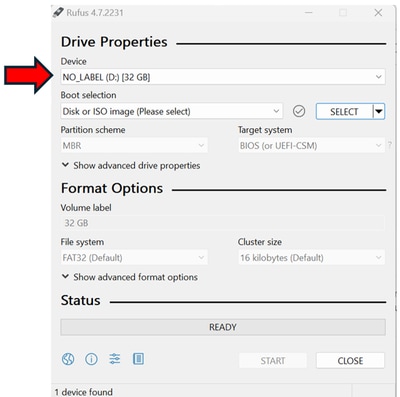
Task: Click the 'Volume label' caption
Action: click(86, 207)
